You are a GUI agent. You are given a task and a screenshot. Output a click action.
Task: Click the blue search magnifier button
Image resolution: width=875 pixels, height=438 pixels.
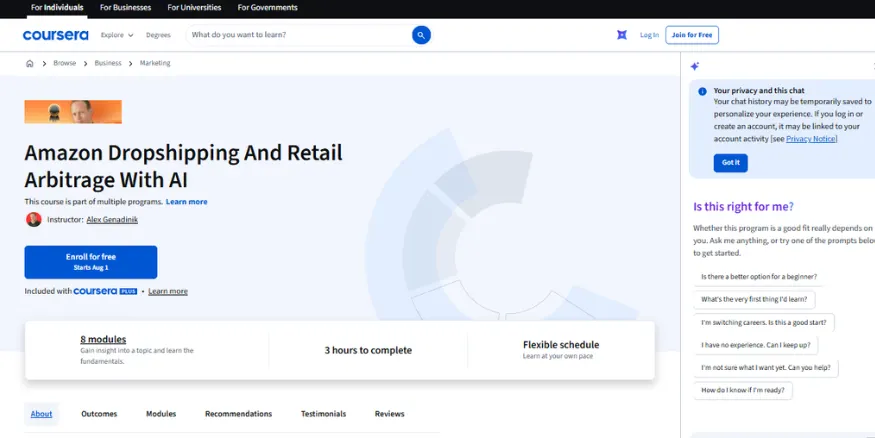pyautogui.click(x=421, y=35)
